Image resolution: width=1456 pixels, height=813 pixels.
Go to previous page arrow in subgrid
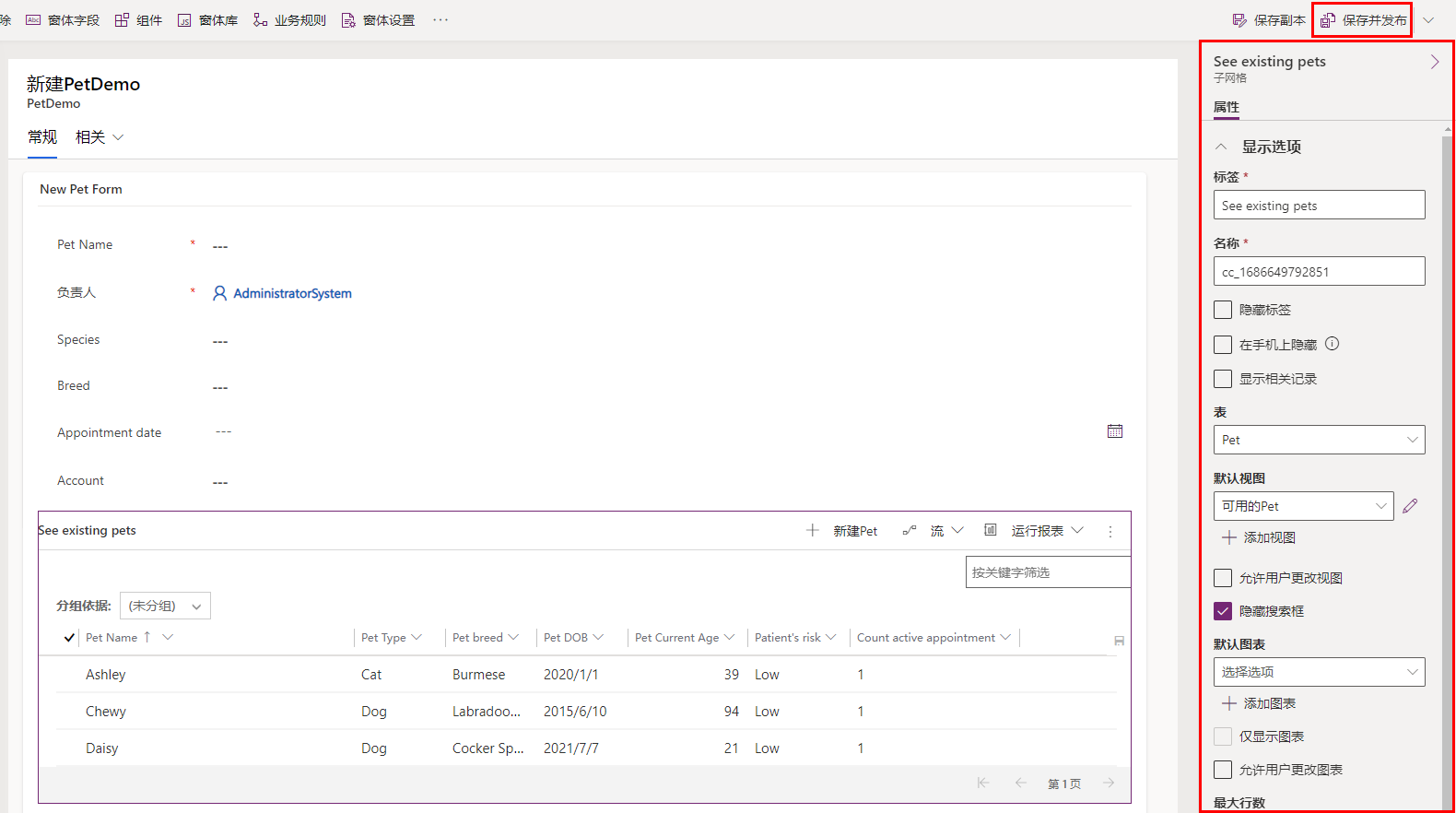coord(1020,783)
